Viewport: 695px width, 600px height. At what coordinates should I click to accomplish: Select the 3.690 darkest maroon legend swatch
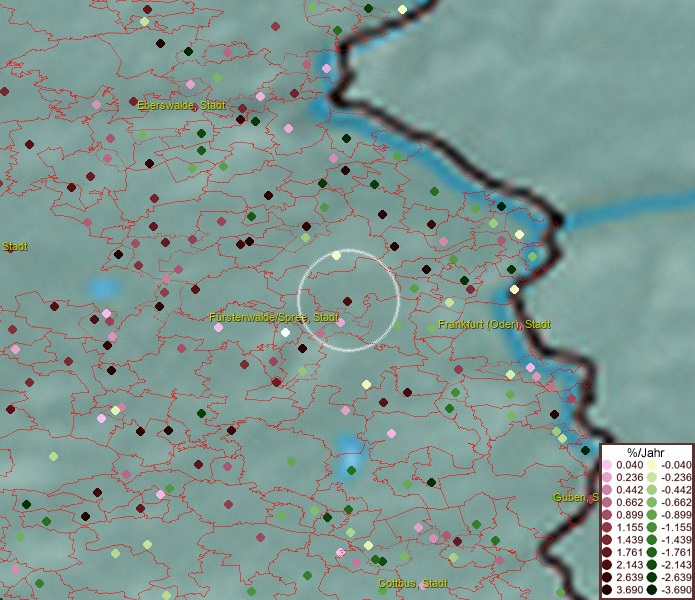pos(608,591)
